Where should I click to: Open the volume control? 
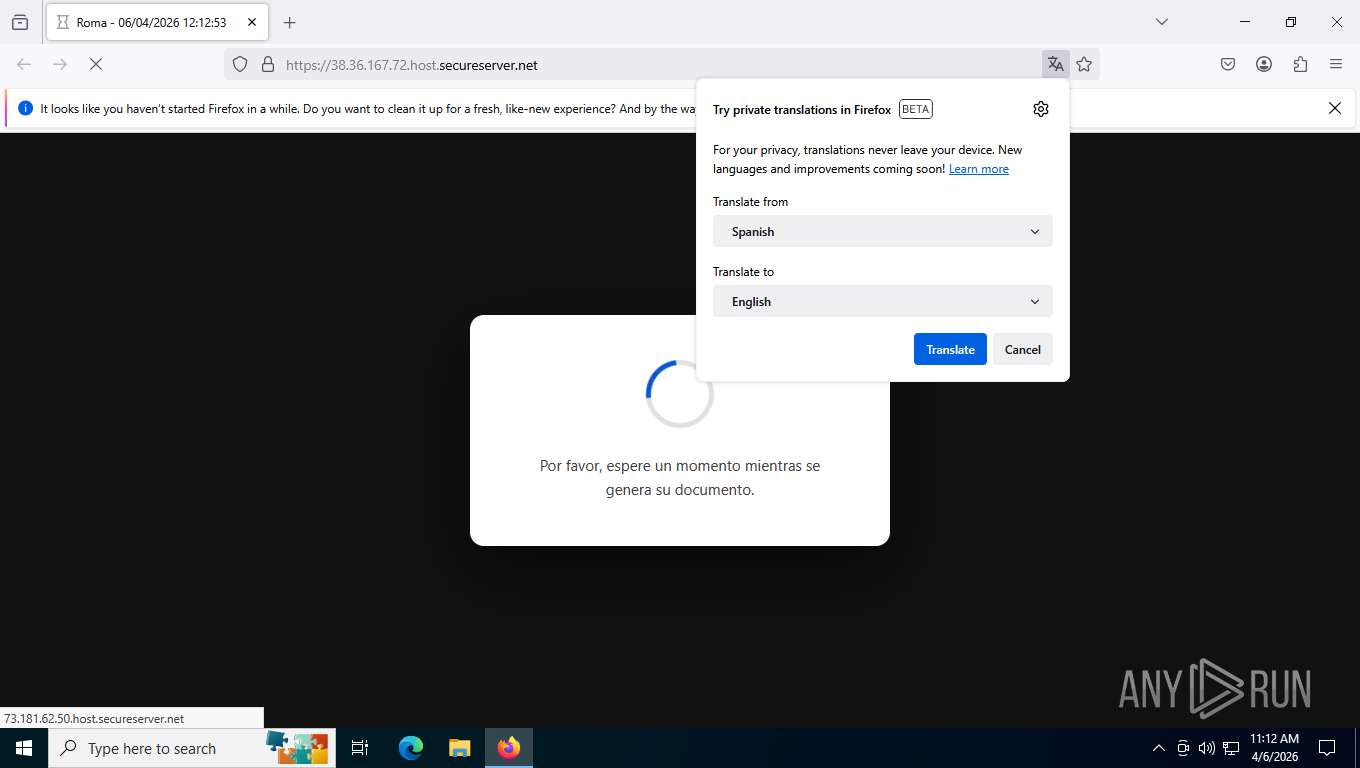1207,748
